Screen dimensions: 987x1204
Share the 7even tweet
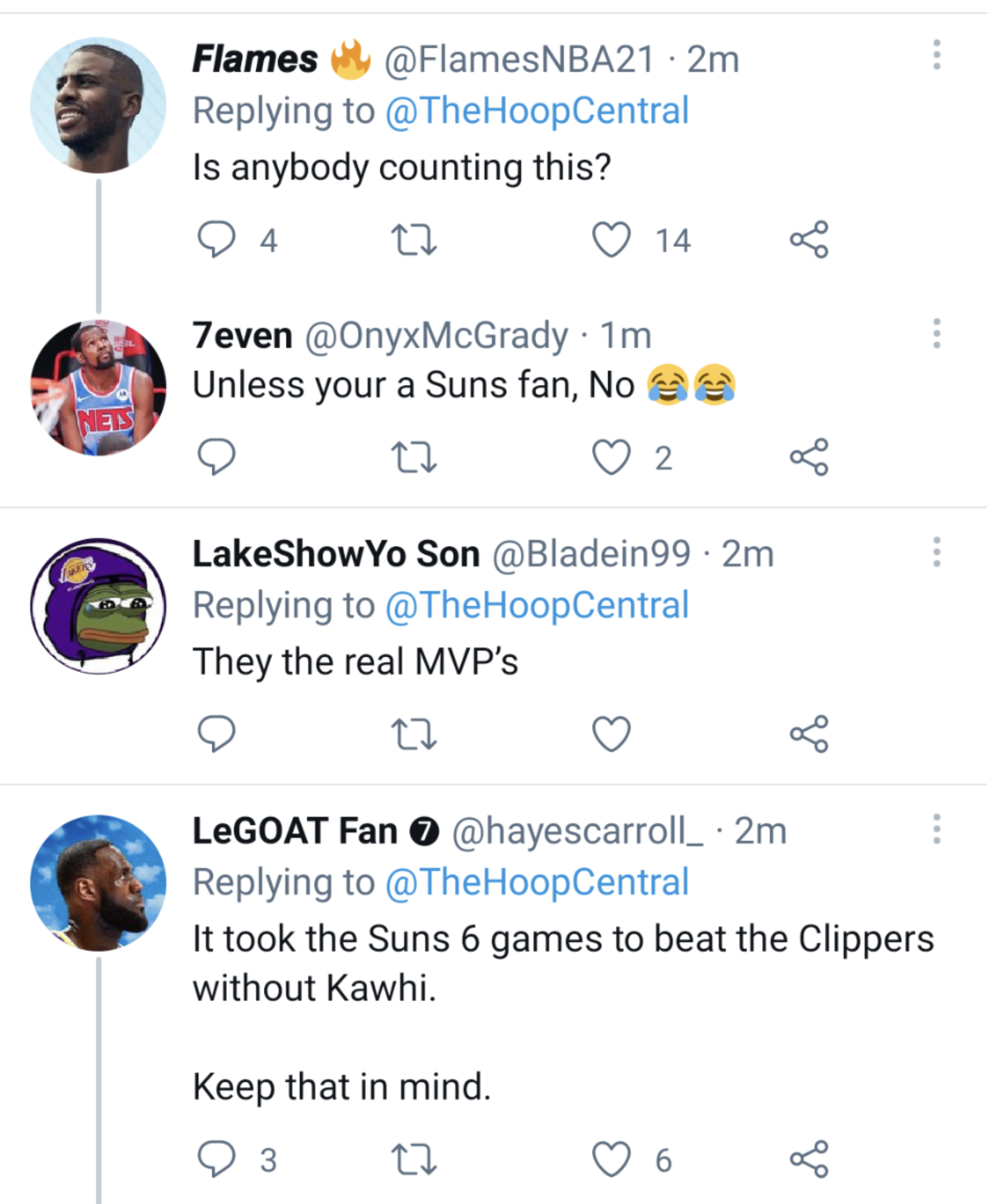click(809, 457)
